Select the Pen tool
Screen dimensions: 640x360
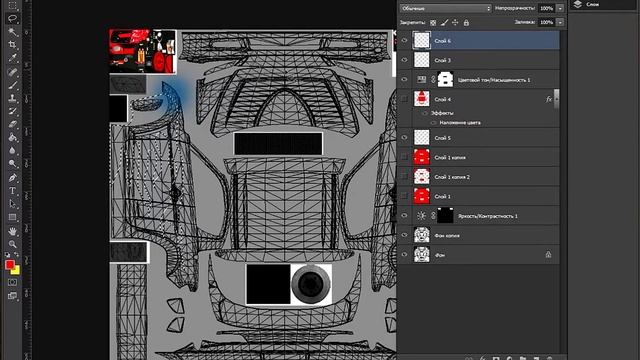(12, 178)
